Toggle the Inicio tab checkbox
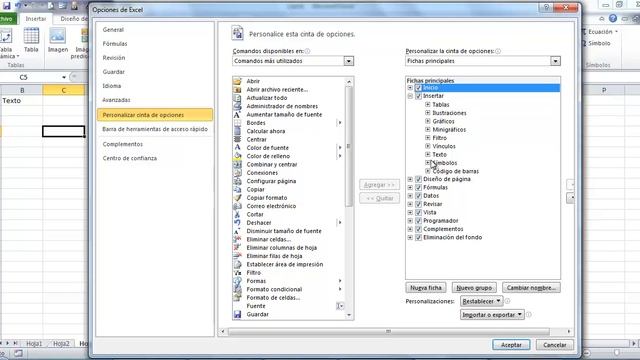The image size is (640, 360). [418, 88]
